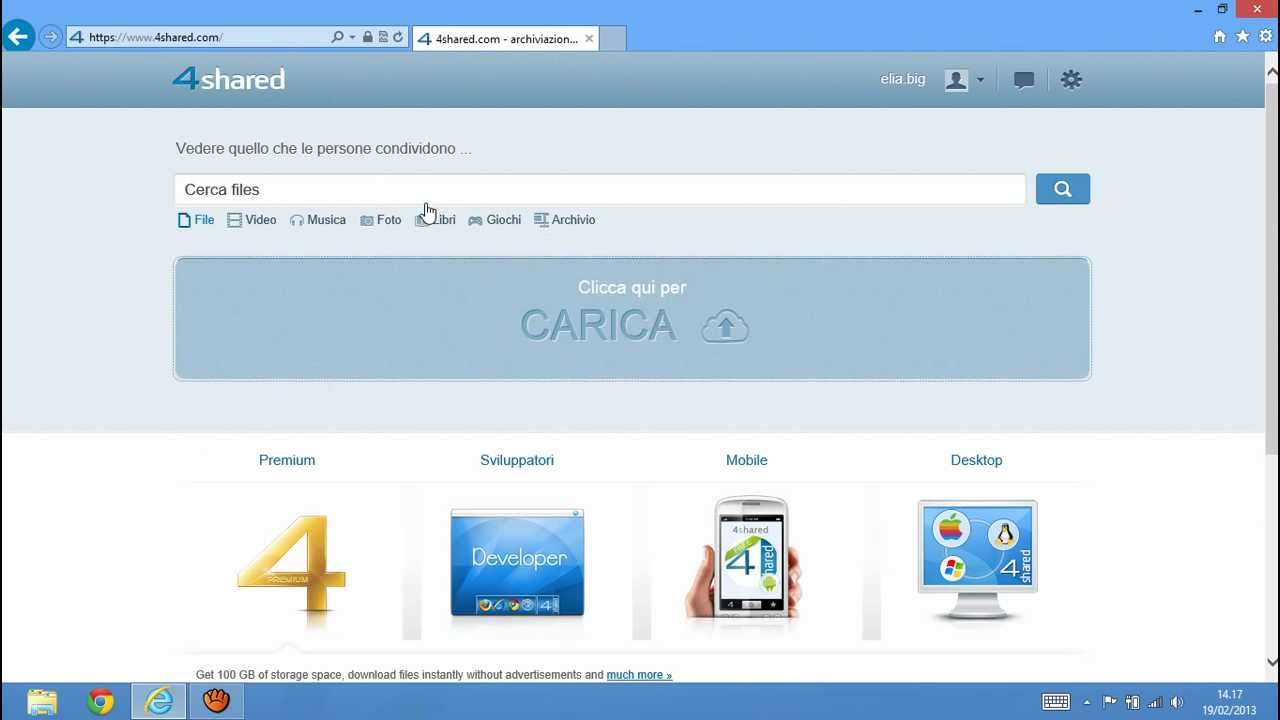
Task: Open the address bar autocomplete dropdown arrow
Action: point(352,37)
